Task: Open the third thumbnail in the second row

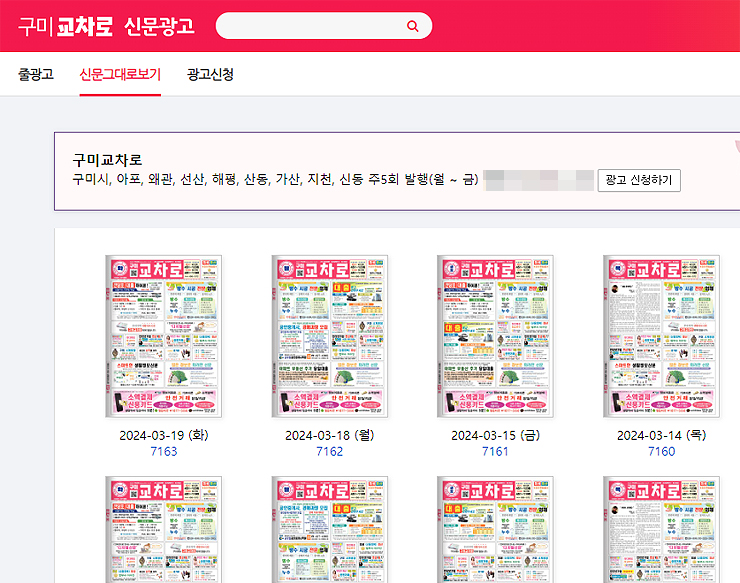Action: [x=495, y=530]
